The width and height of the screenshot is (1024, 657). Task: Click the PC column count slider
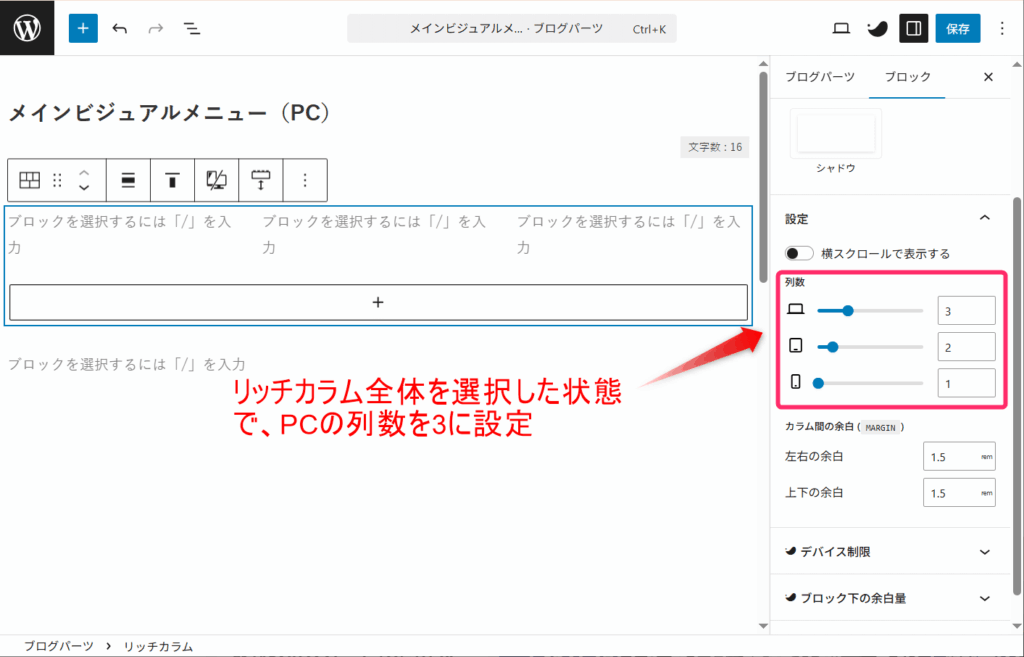(869, 311)
